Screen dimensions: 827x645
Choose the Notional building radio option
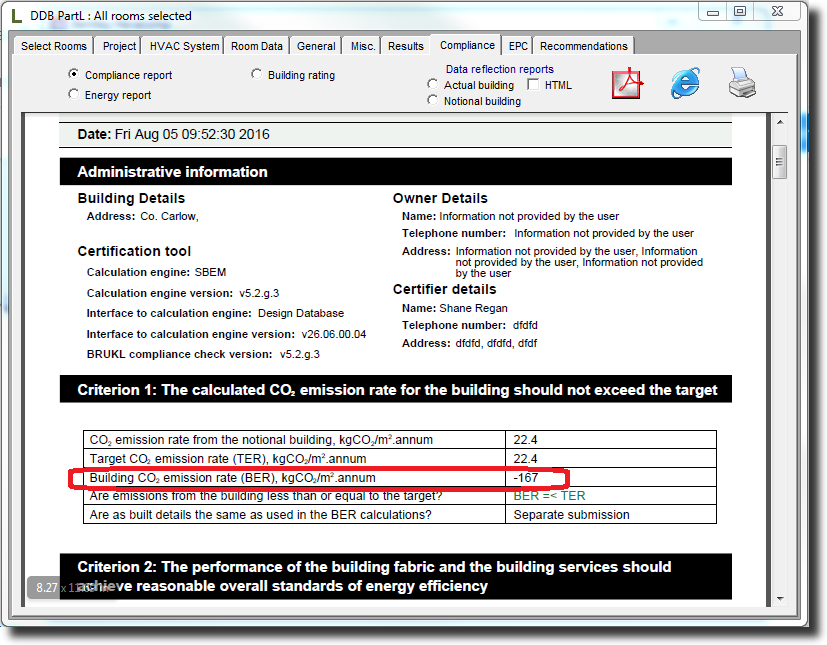tap(432, 100)
